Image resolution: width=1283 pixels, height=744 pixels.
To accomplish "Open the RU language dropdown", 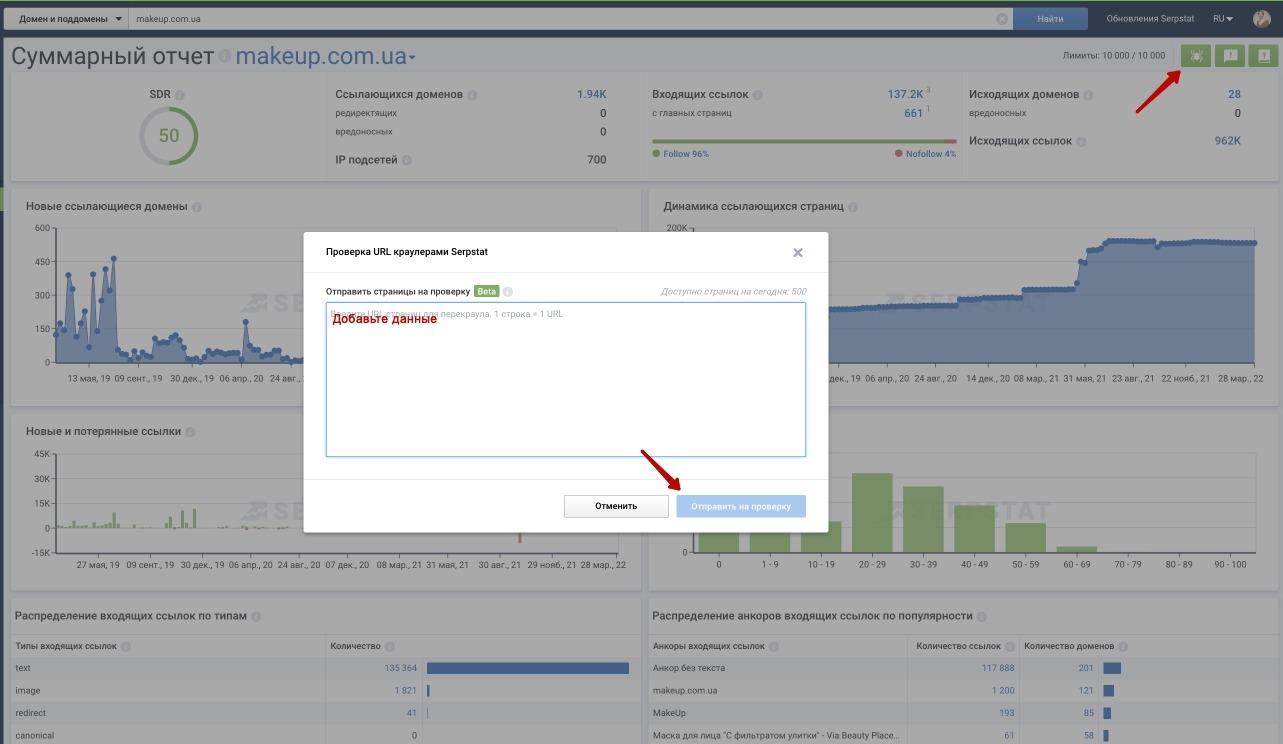I will pyautogui.click(x=1223, y=19).
